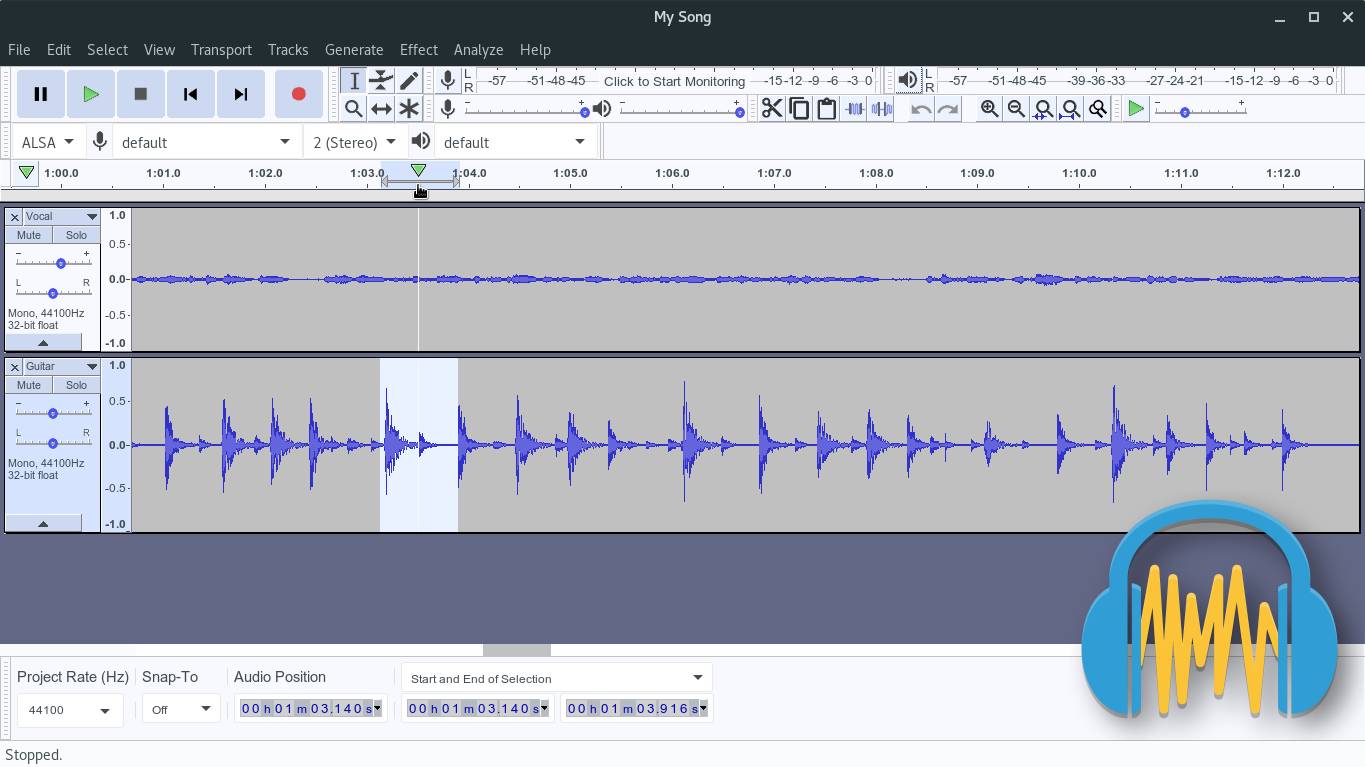
Task: Open the Project Rate 44100 dropdown
Action: (69, 710)
